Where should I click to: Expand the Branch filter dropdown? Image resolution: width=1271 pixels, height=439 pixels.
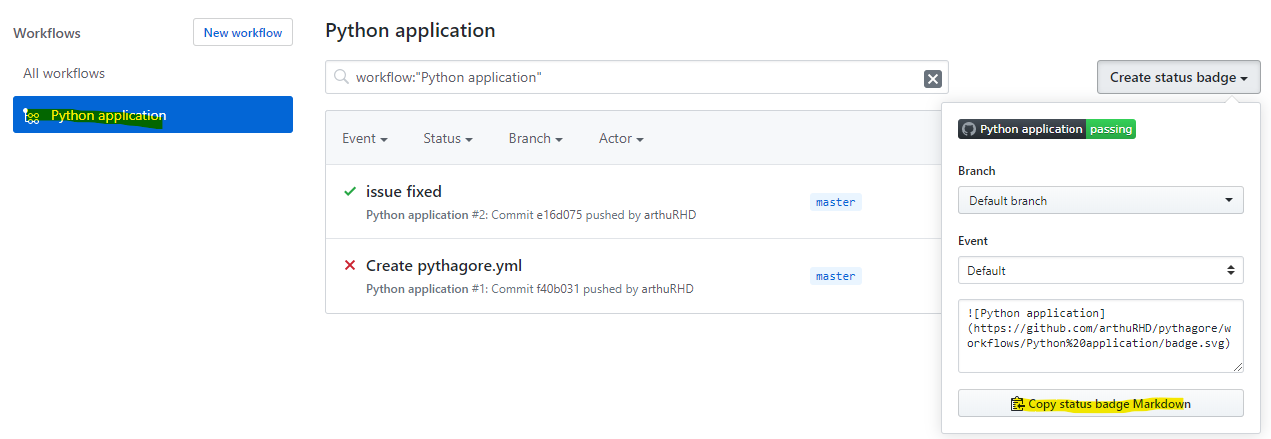pyautogui.click(x=535, y=139)
